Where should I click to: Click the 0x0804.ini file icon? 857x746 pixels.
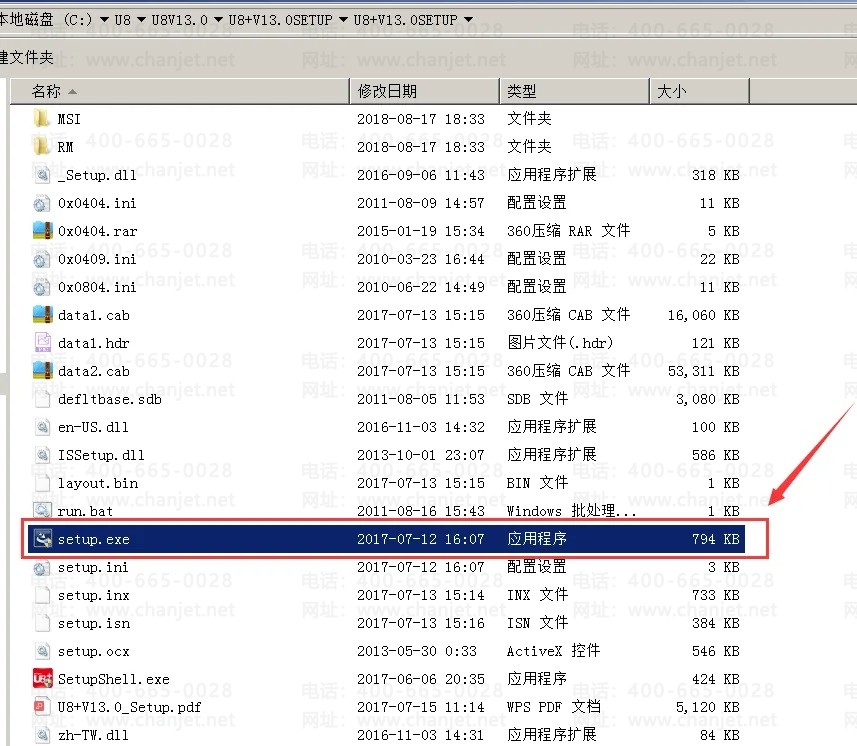(x=42, y=287)
